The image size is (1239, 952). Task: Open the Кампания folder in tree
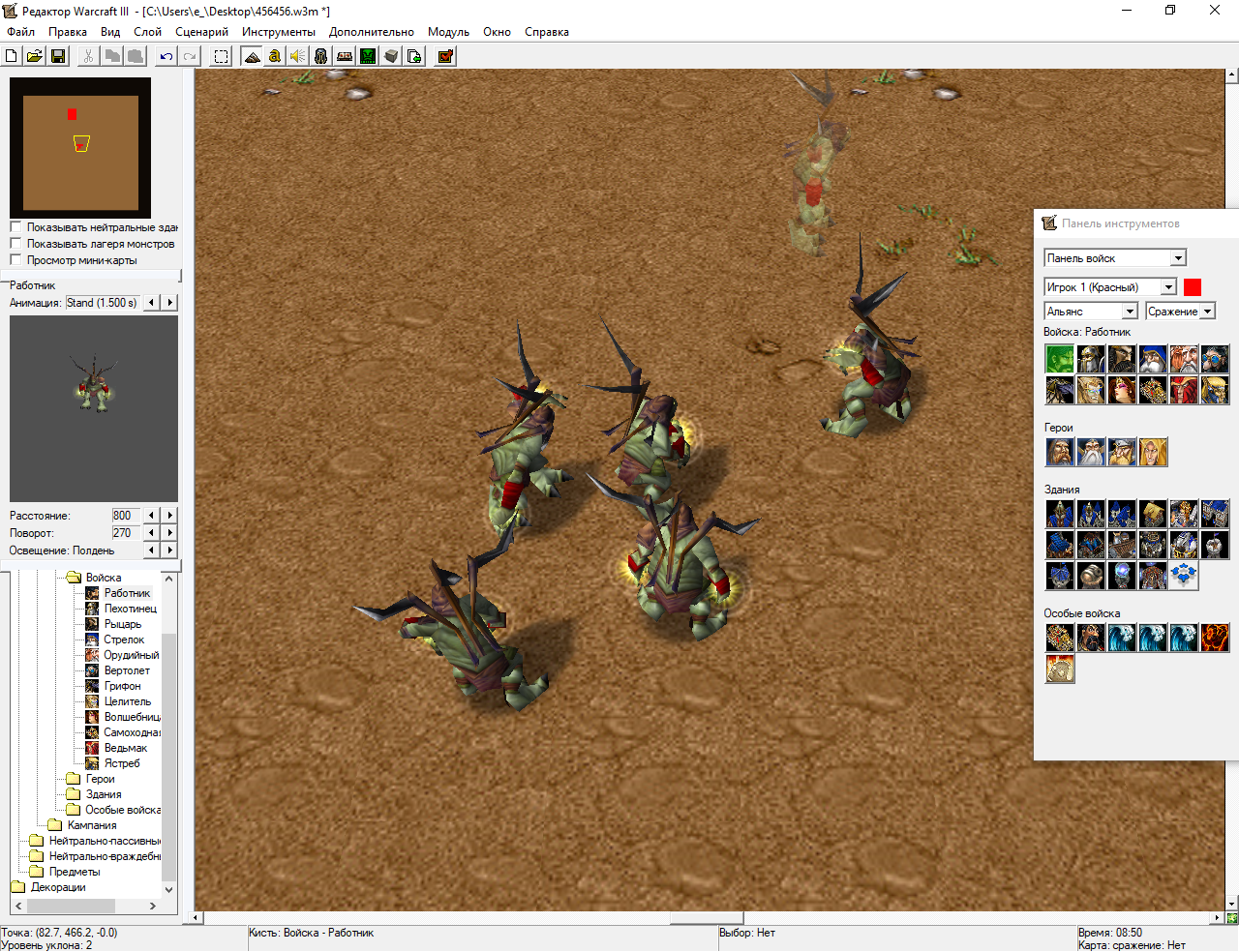pos(92,825)
